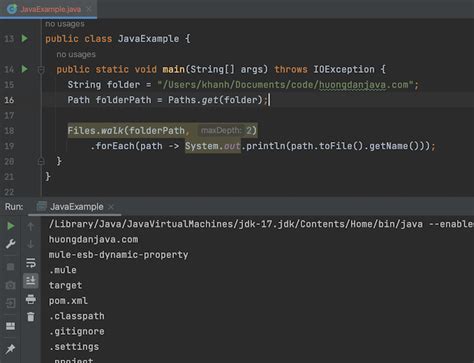
Task: Click 'target' console output line
Action: click(65, 285)
